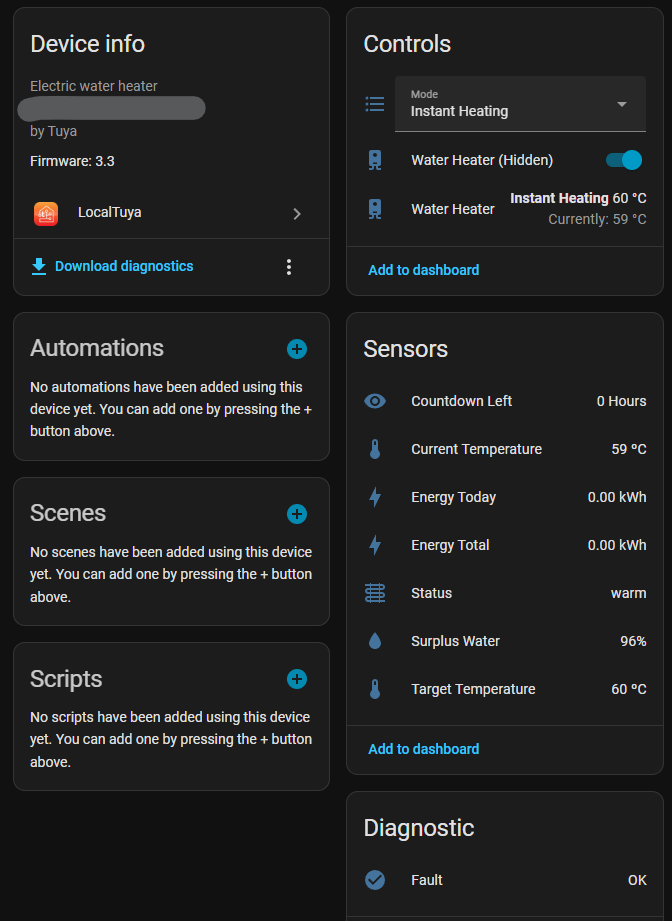This screenshot has width=672, height=921.
Task: Open the Mode dropdown selector
Action: point(519,104)
